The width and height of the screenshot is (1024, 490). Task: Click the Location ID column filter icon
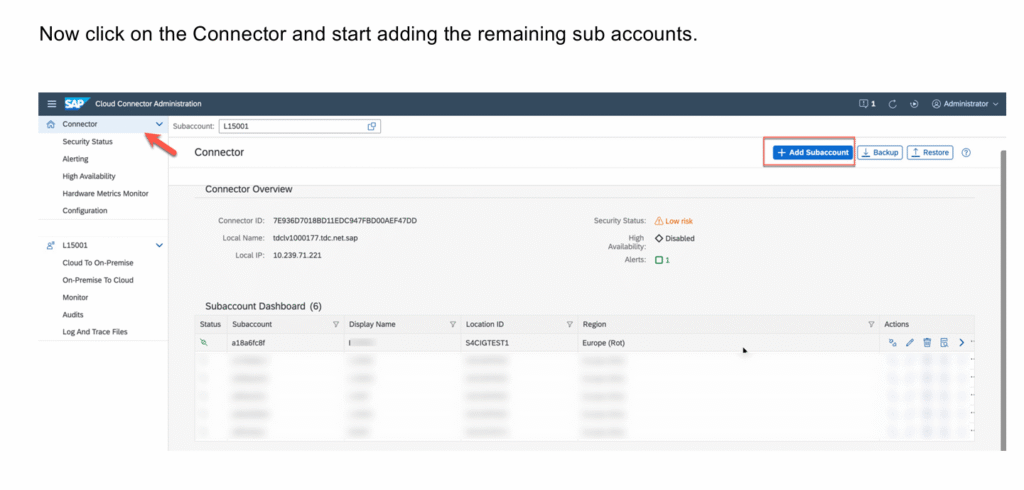[569, 324]
